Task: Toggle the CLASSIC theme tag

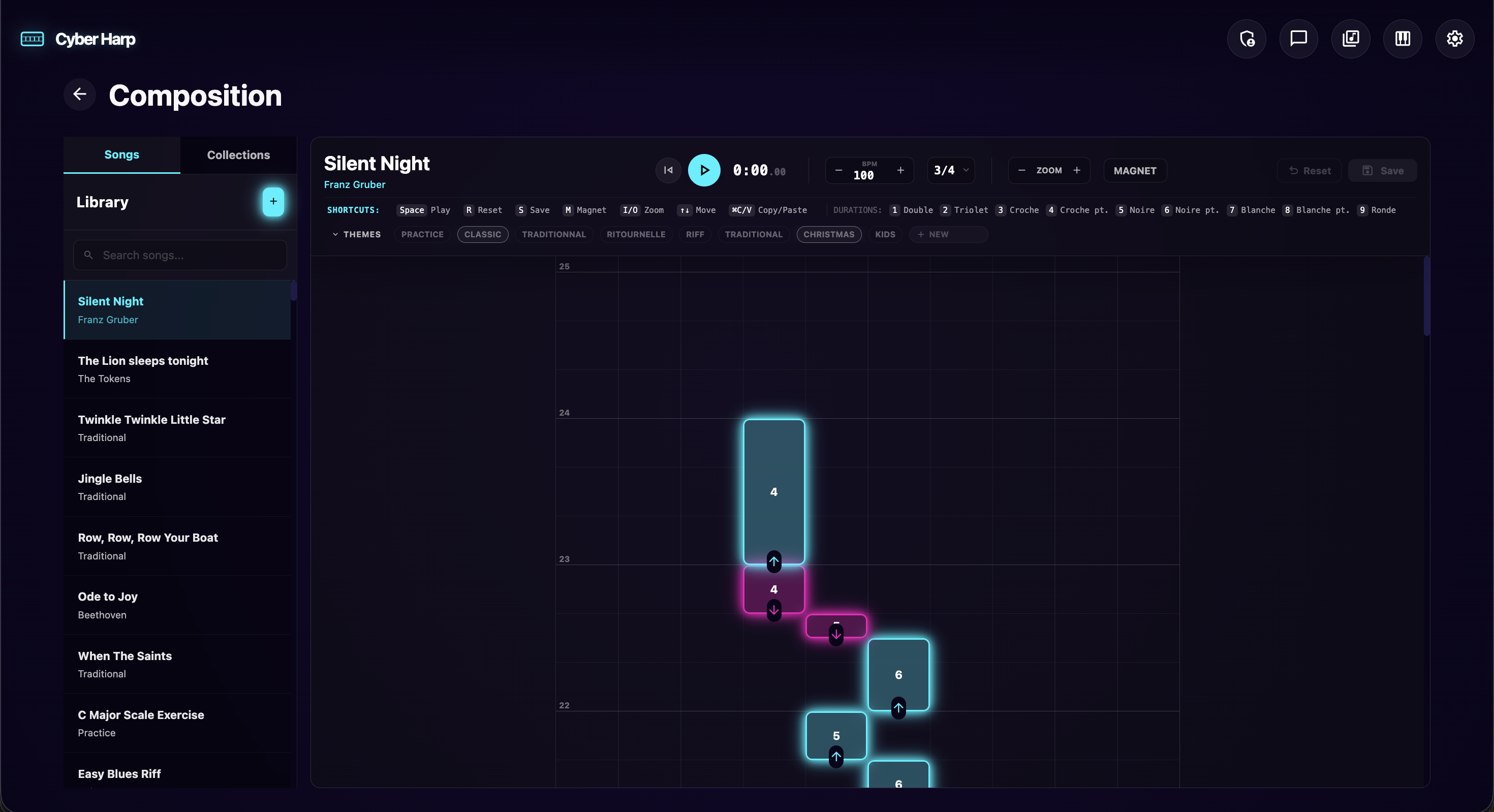Action: 482,234
